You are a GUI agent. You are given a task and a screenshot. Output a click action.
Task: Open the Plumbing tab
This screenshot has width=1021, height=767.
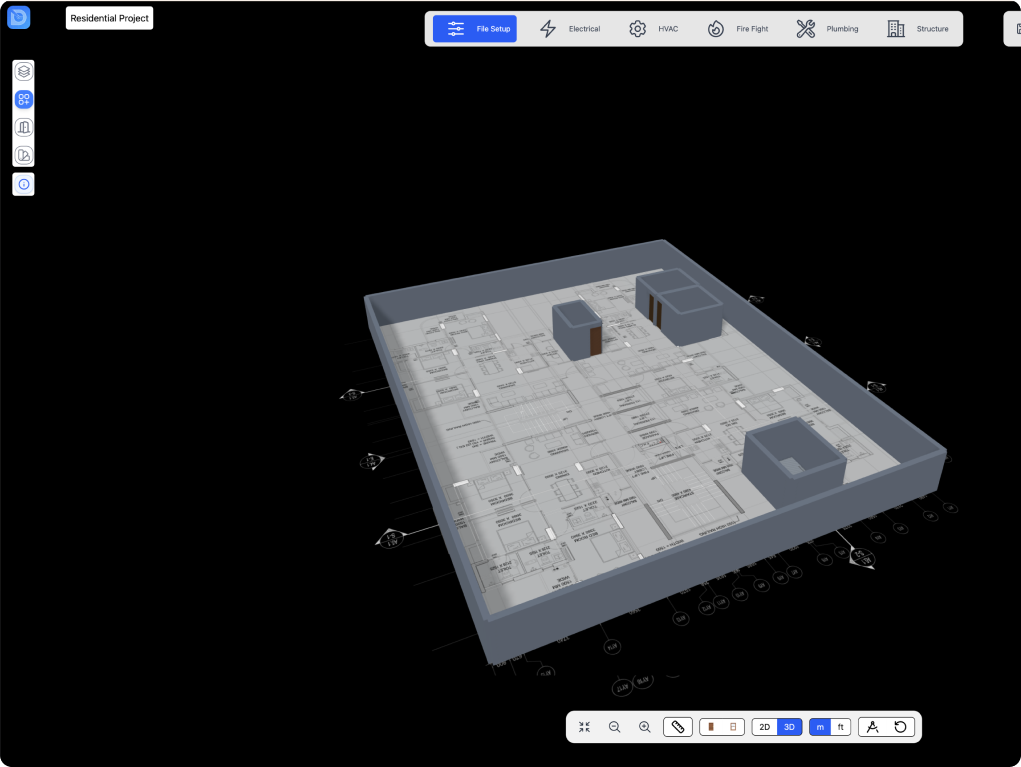(x=827, y=29)
